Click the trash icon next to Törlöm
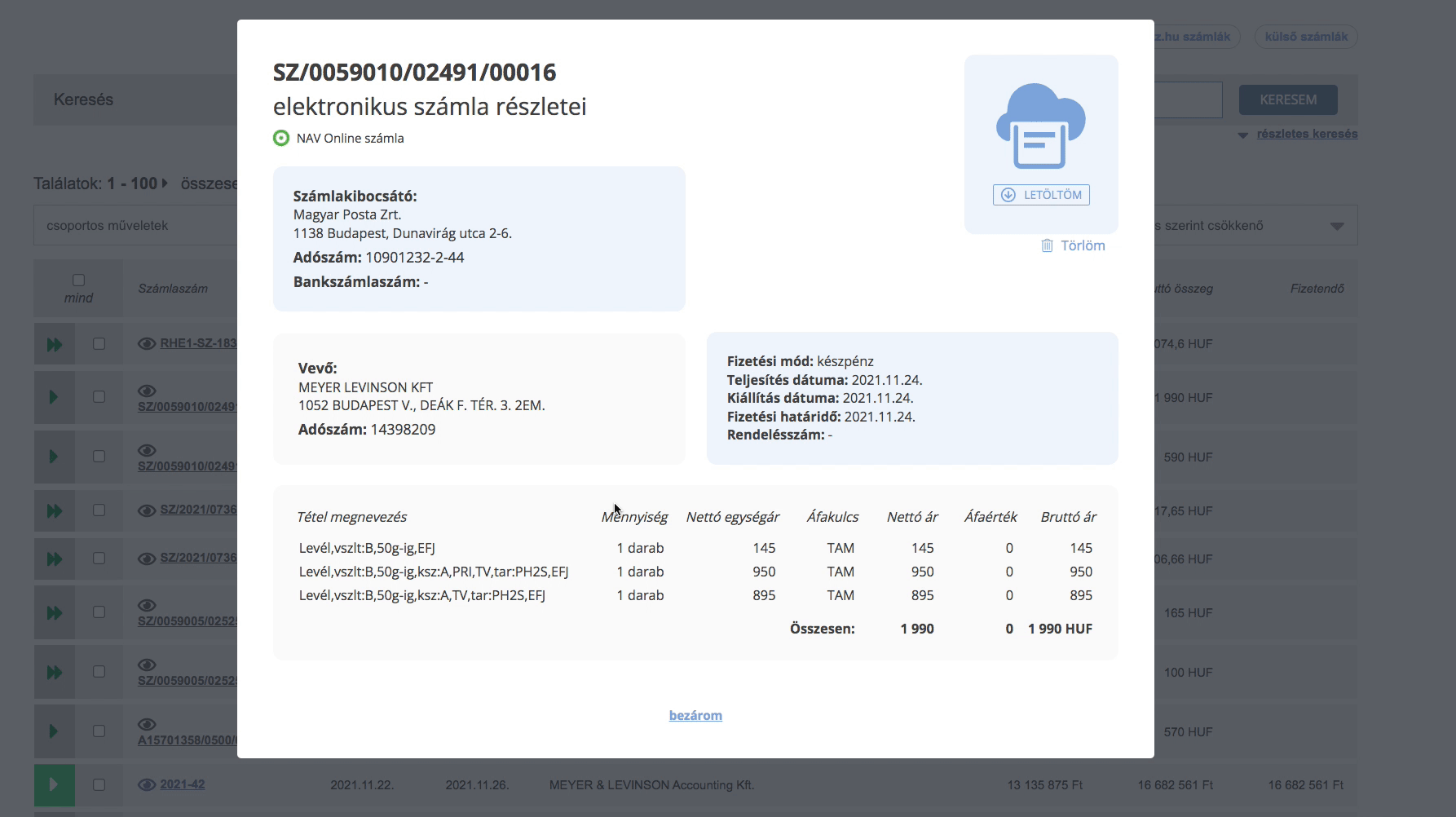1456x817 pixels. click(x=1047, y=245)
